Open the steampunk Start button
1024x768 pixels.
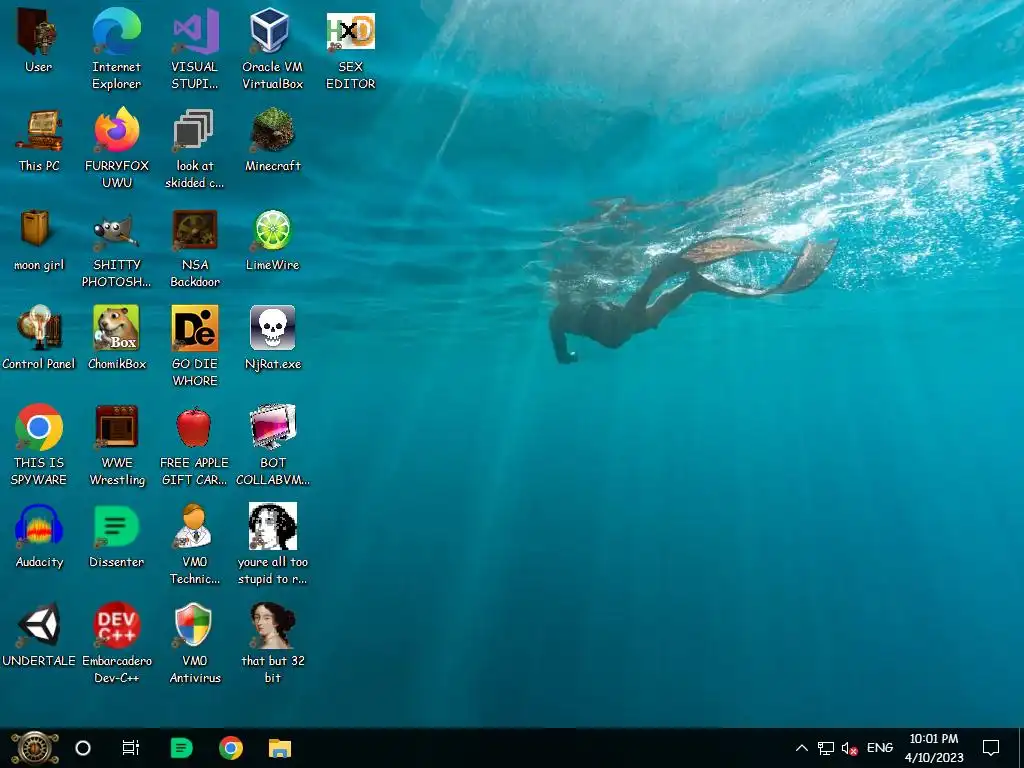coord(35,748)
